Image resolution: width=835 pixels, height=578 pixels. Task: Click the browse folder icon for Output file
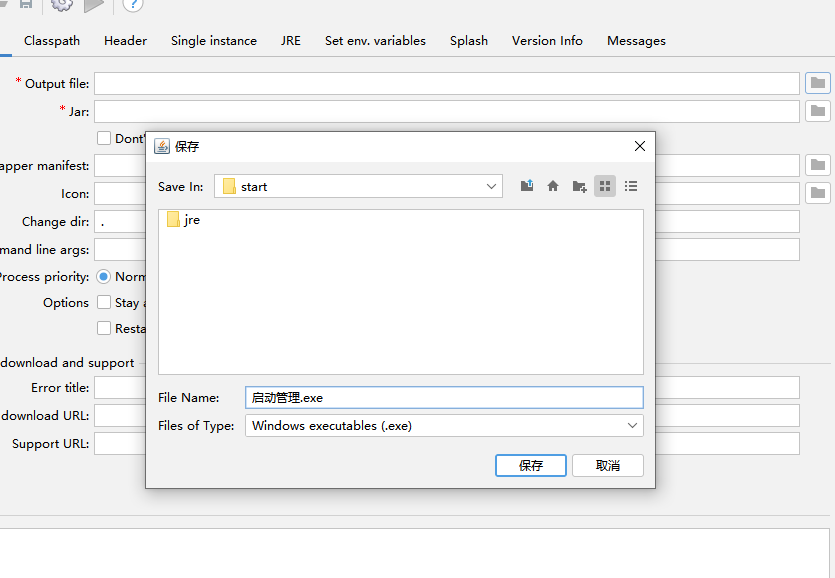point(817,83)
